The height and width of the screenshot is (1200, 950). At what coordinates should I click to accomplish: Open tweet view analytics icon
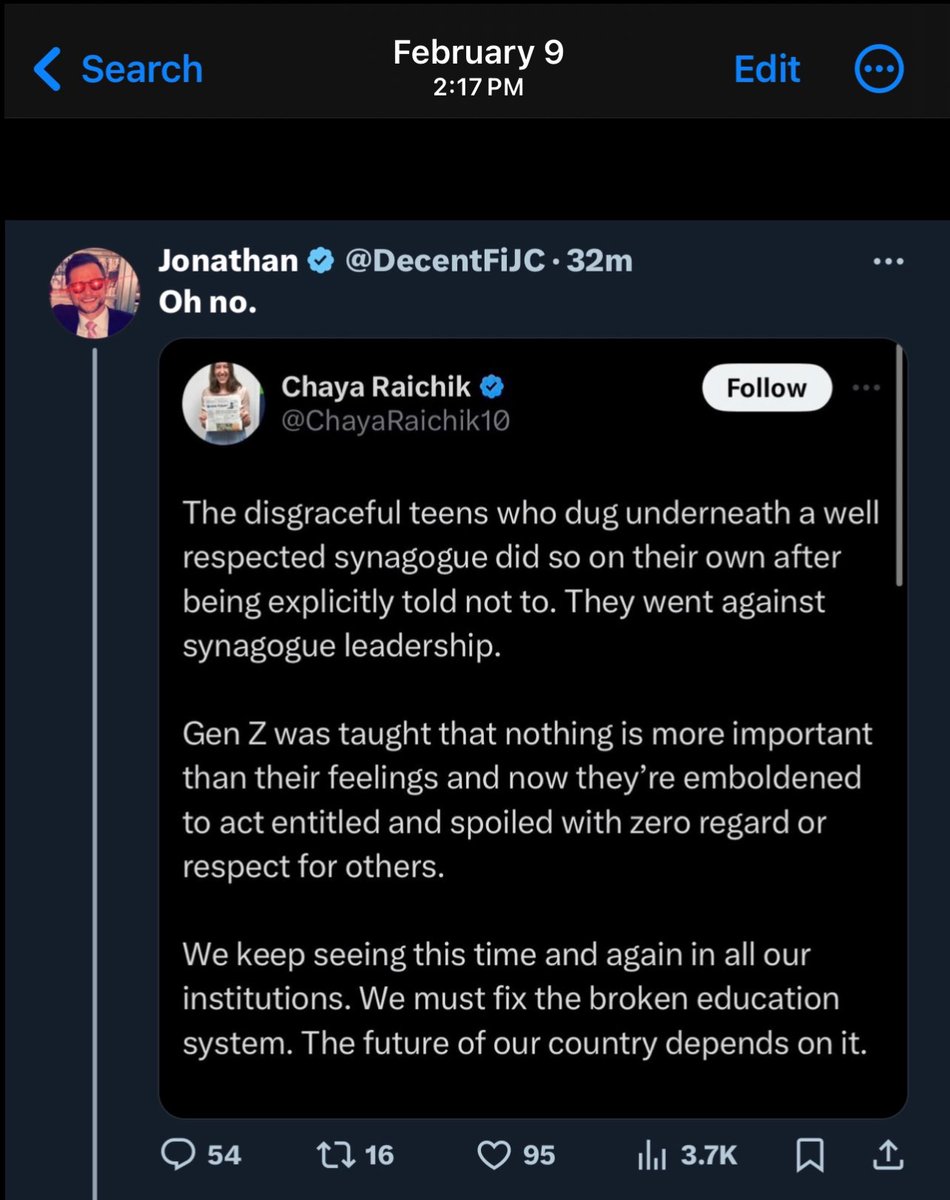pos(649,1155)
